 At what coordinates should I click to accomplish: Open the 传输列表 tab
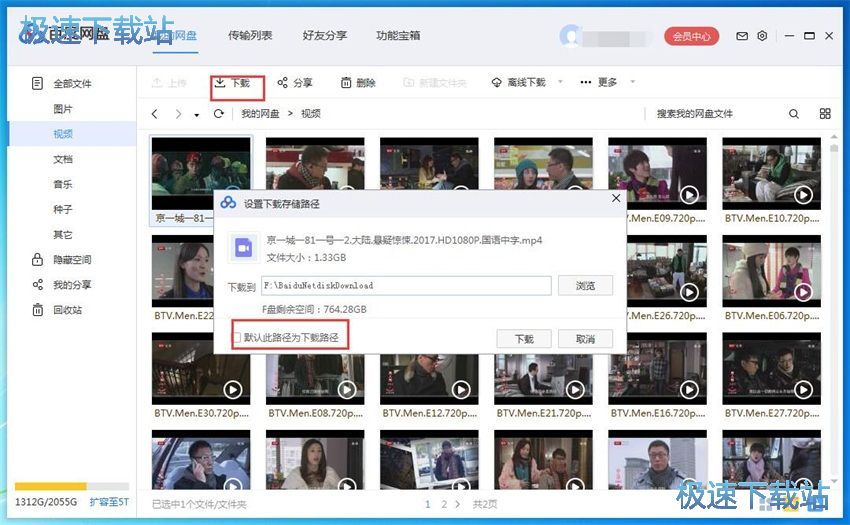pos(250,36)
